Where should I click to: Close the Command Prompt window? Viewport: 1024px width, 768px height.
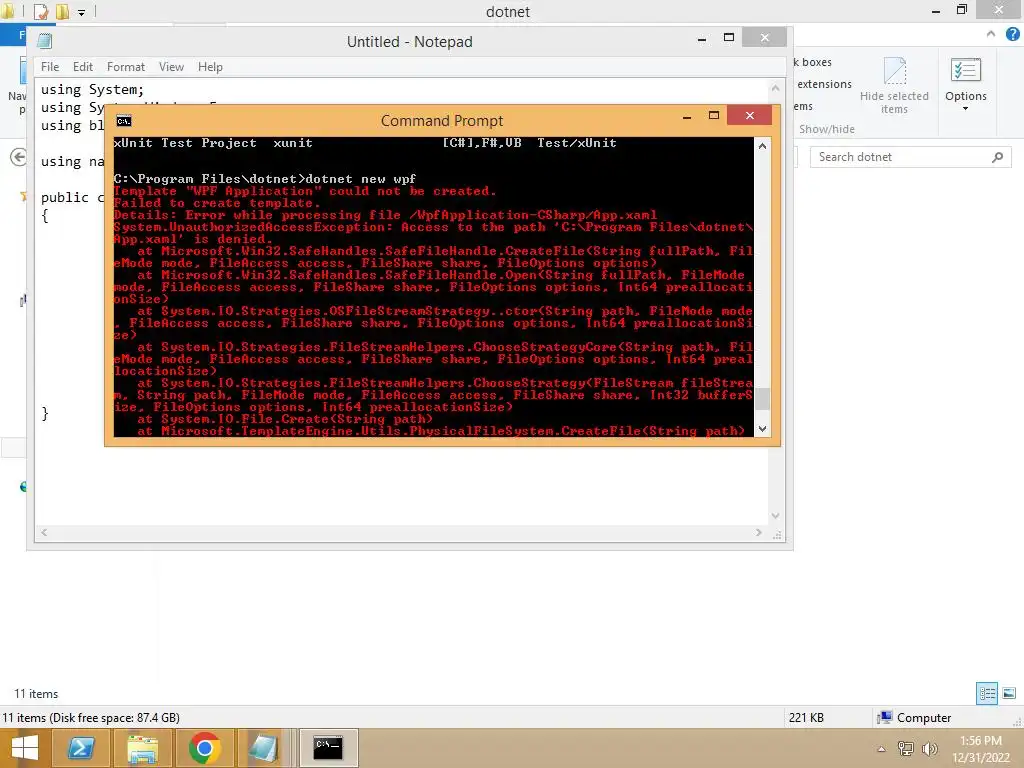tap(749, 116)
